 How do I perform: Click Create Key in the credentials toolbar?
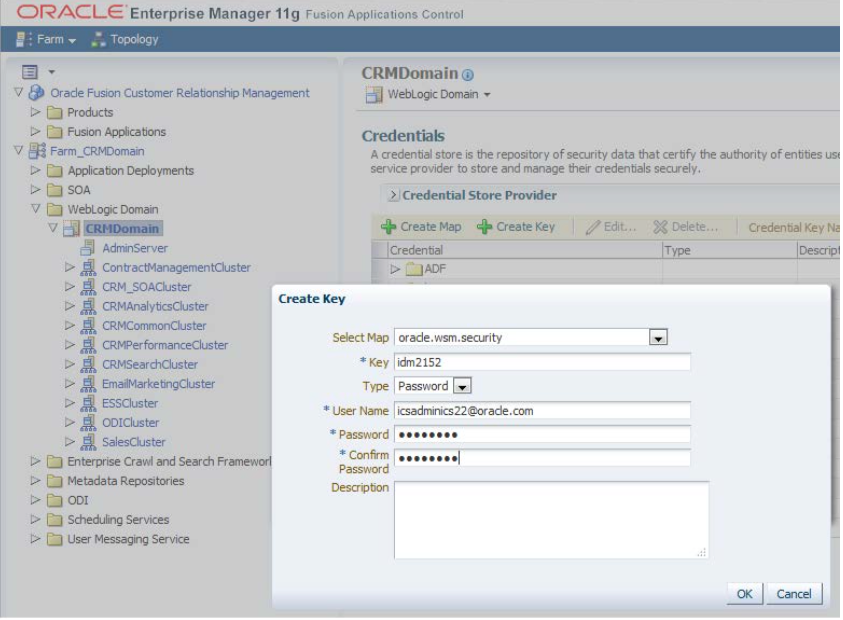coord(516,226)
